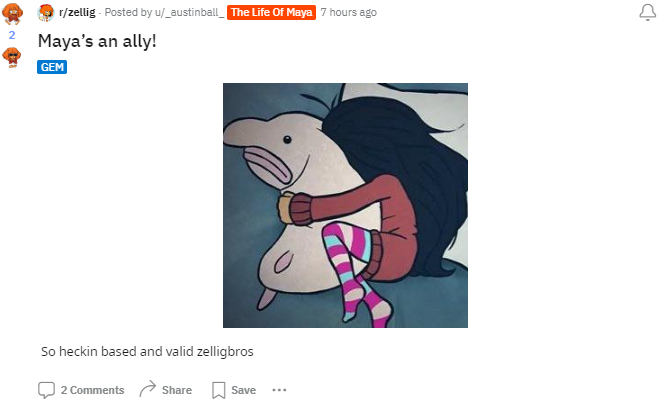Viewport: 660px width, 413px height.
Task: Click the '2 Comments' label
Action: pyautogui.click(x=92, y=390)
